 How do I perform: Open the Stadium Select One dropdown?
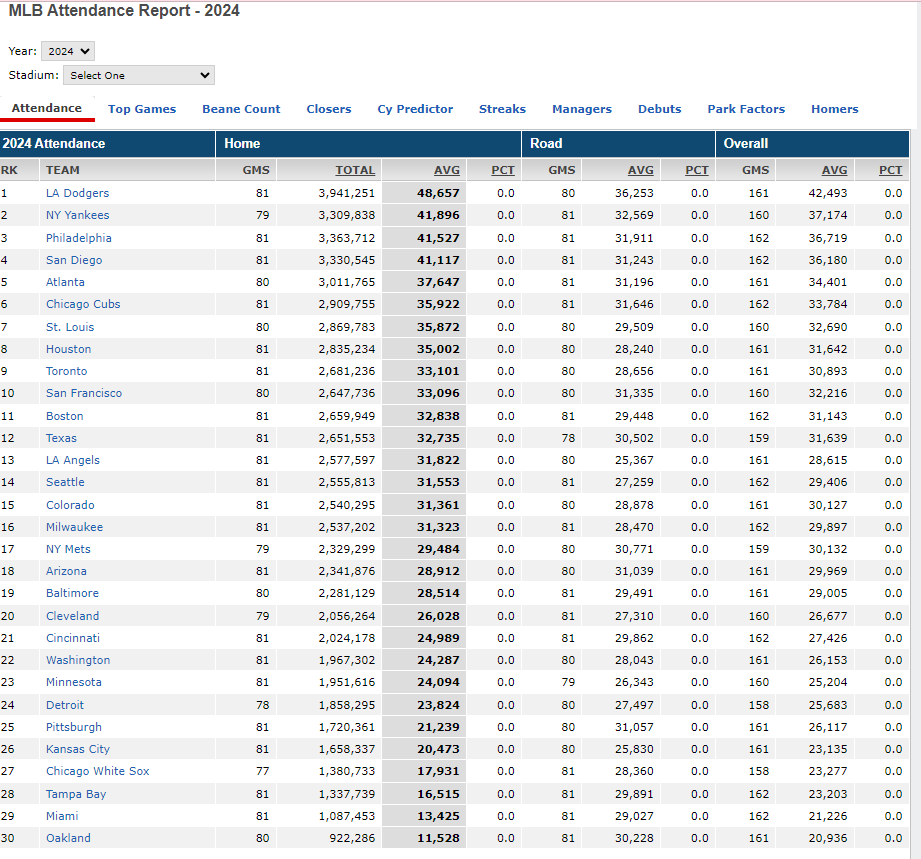coord(139,75)
